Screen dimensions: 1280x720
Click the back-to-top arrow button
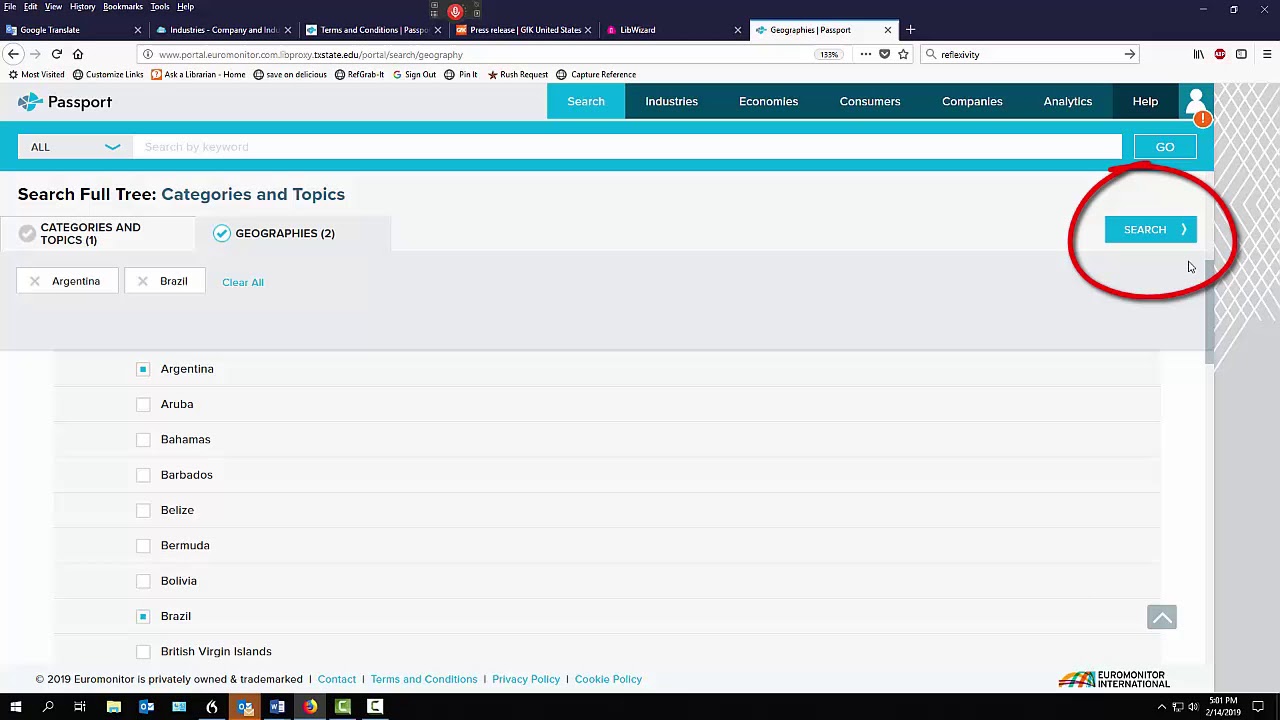(1162, 618)
